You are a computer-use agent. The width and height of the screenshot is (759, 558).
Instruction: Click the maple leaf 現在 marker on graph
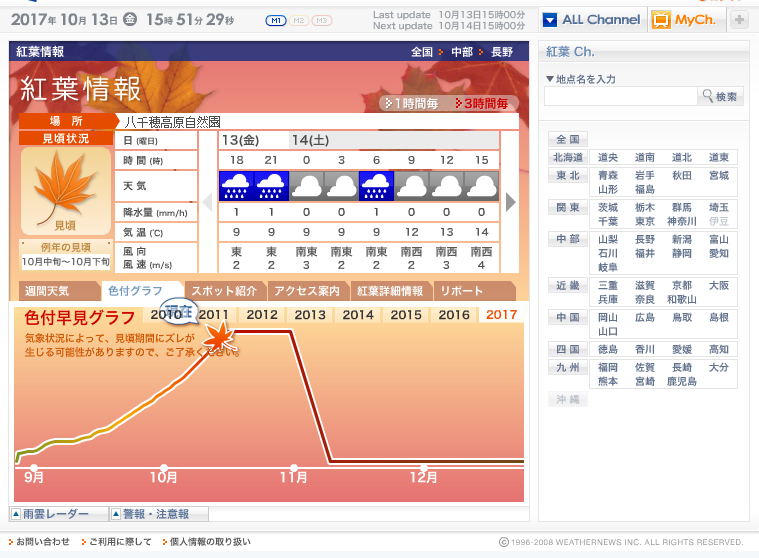[219, 335]
